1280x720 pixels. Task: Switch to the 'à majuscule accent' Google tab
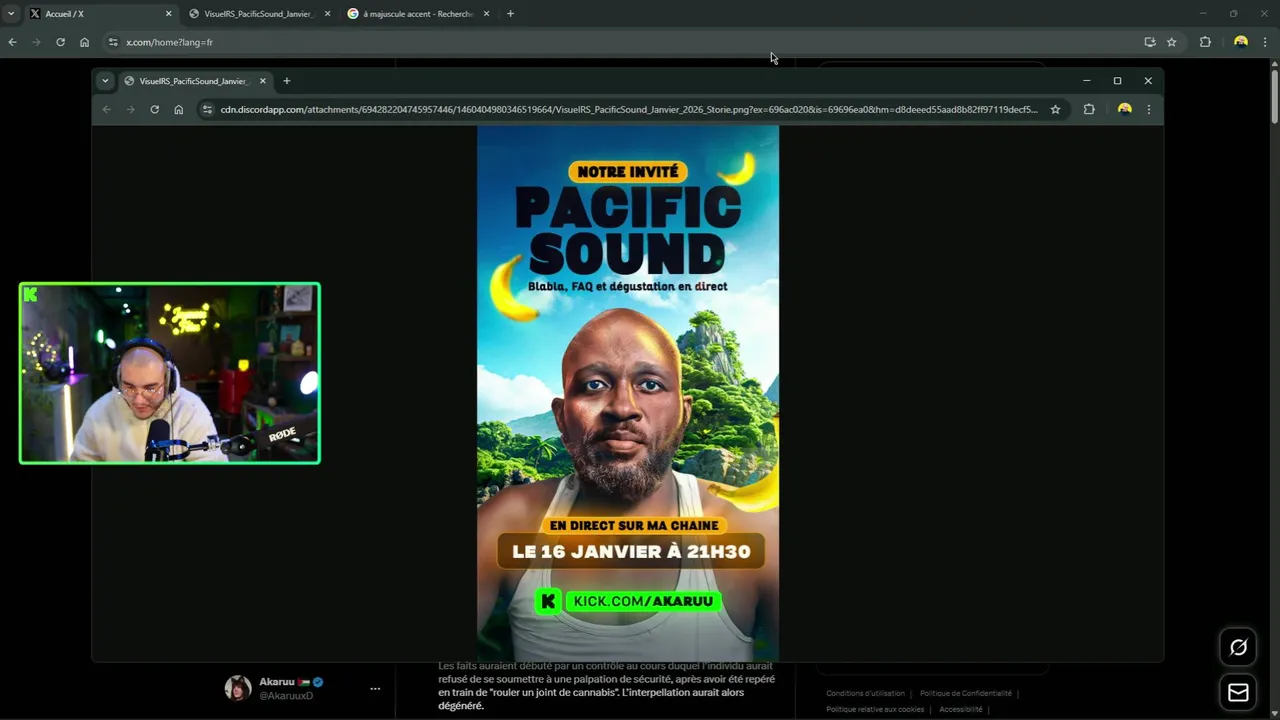point(418,14)
